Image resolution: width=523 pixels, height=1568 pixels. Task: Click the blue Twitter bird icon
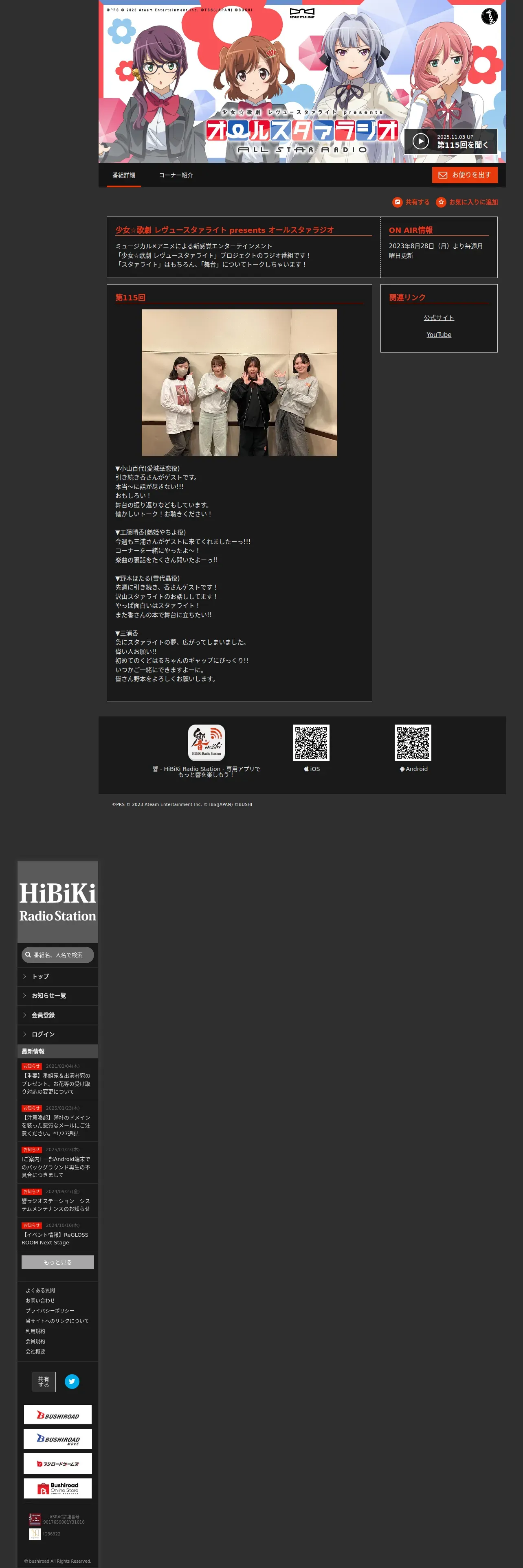coord(72,1382)
